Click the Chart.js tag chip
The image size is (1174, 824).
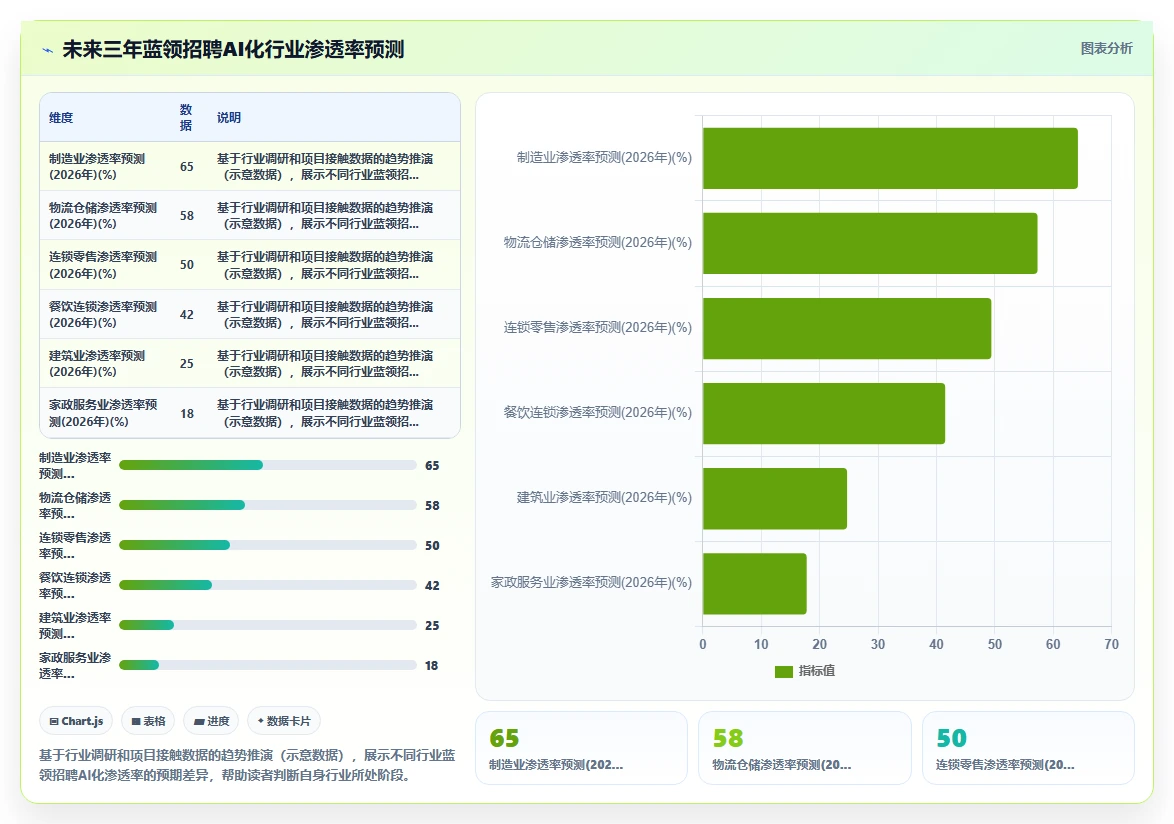pos(76,721)
